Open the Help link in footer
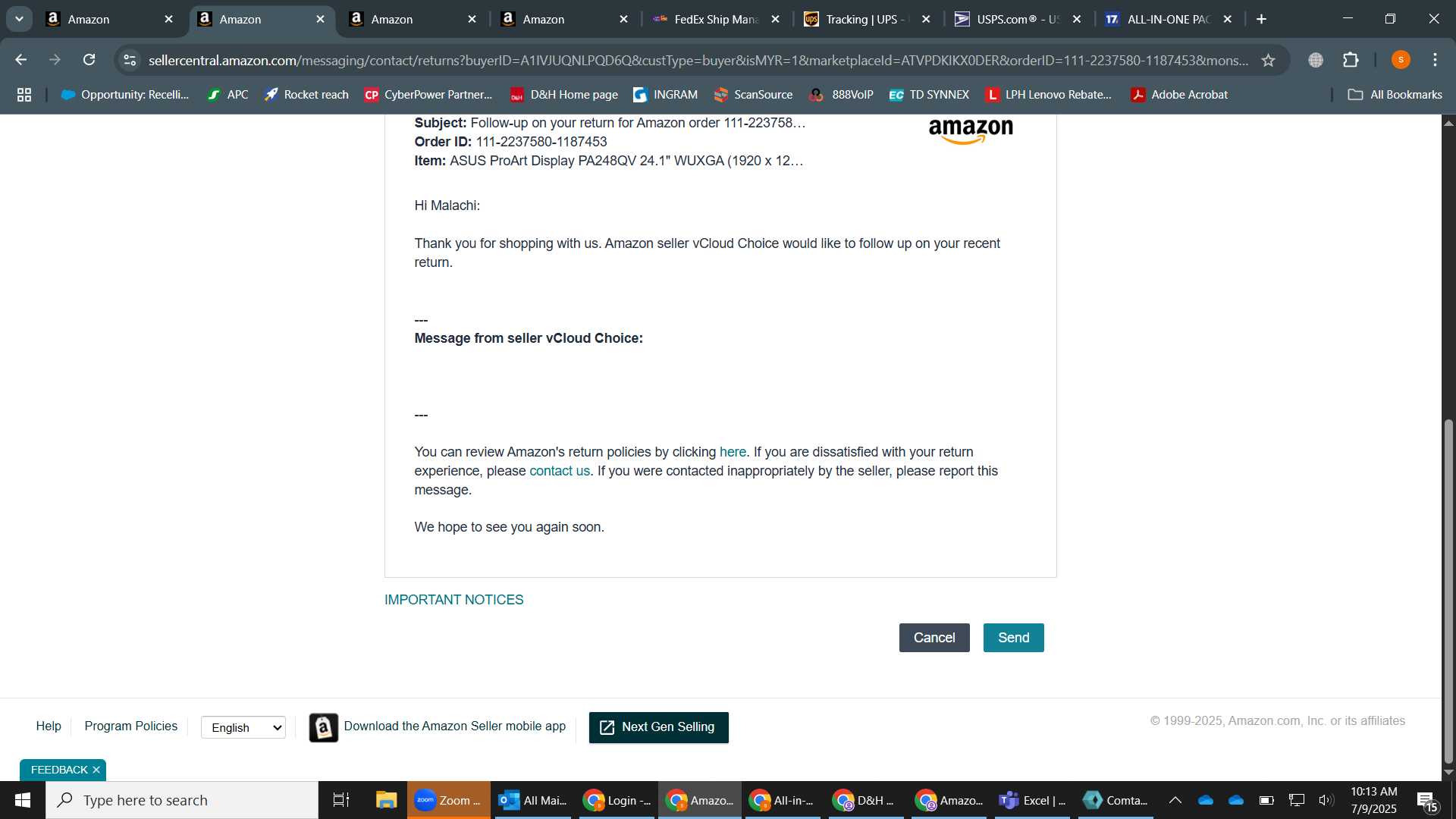 [x=49, y=726]
